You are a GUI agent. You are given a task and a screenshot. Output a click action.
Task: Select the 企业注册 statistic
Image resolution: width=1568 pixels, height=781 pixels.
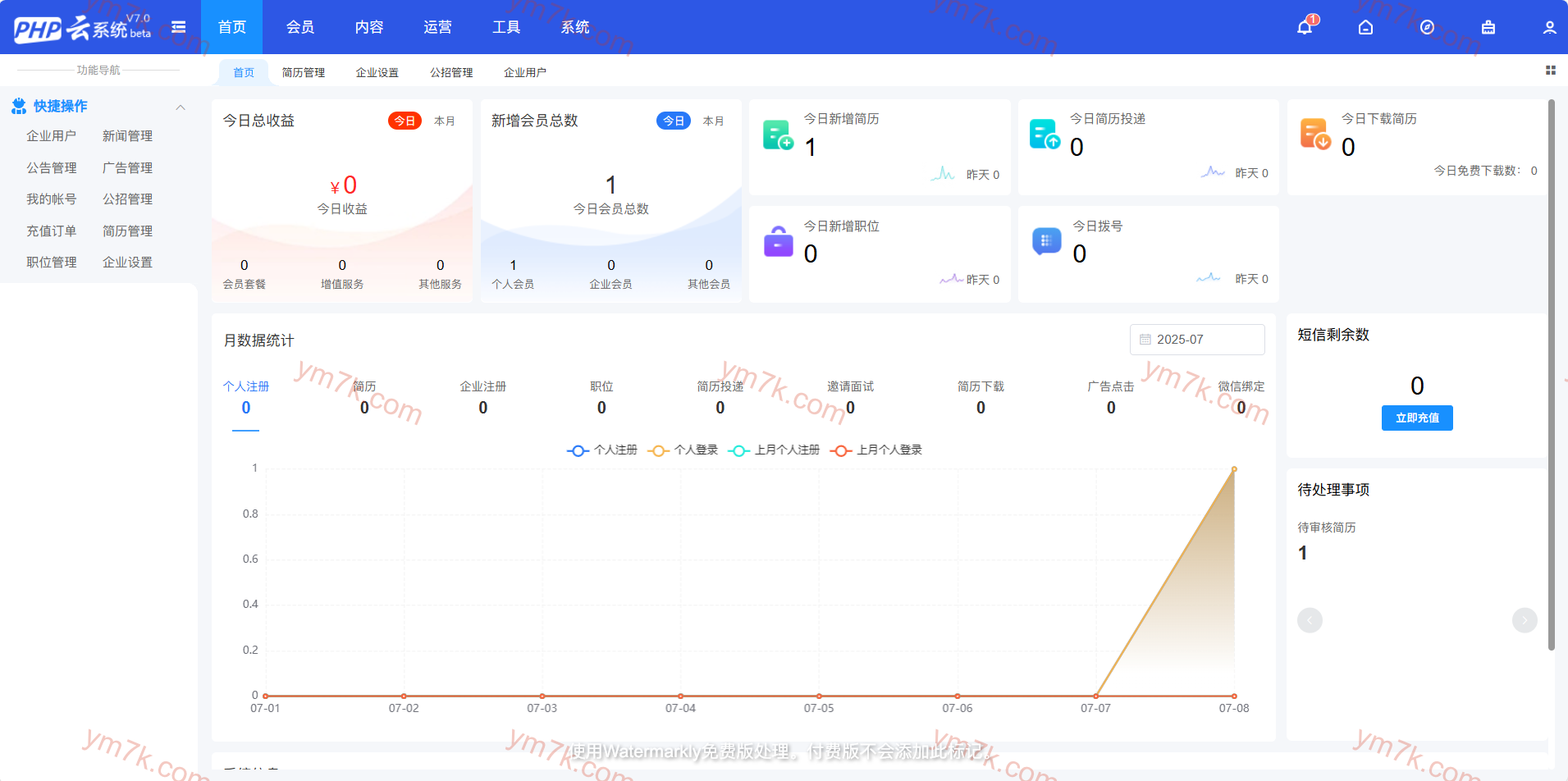[x=482, y=397]
